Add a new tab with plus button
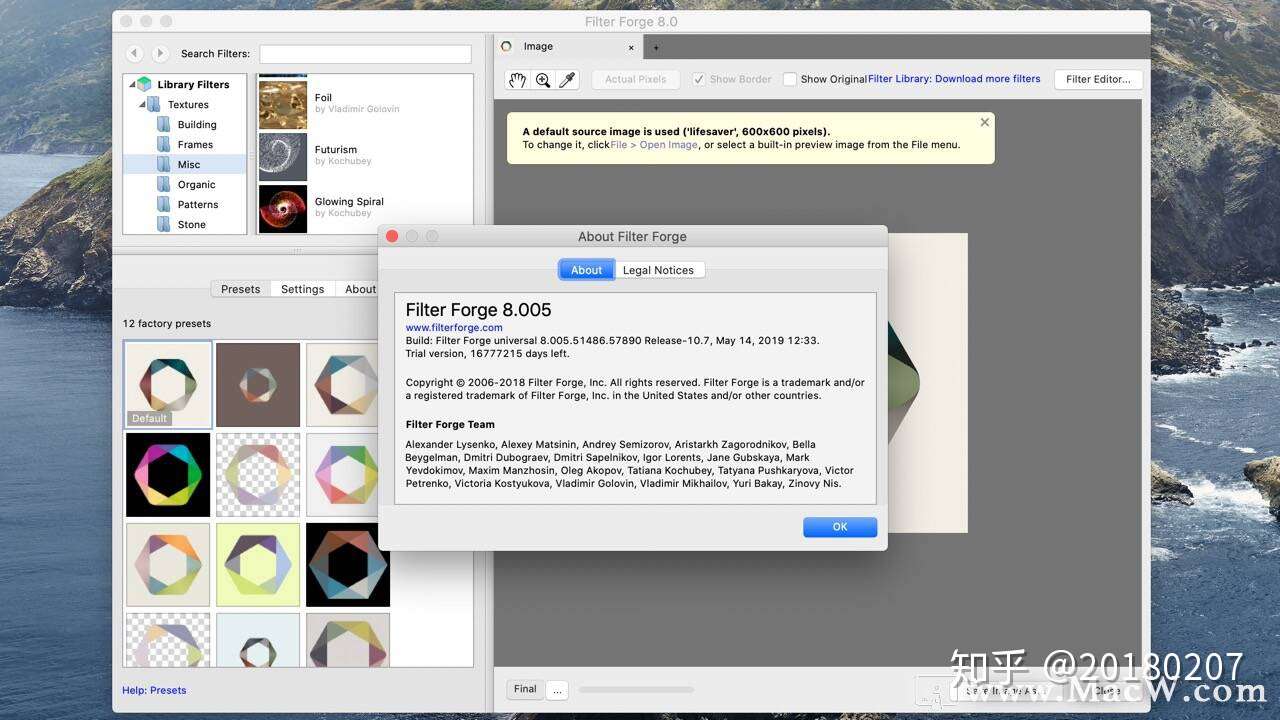Screen dimensions: 1280x720 coord(656,47)
